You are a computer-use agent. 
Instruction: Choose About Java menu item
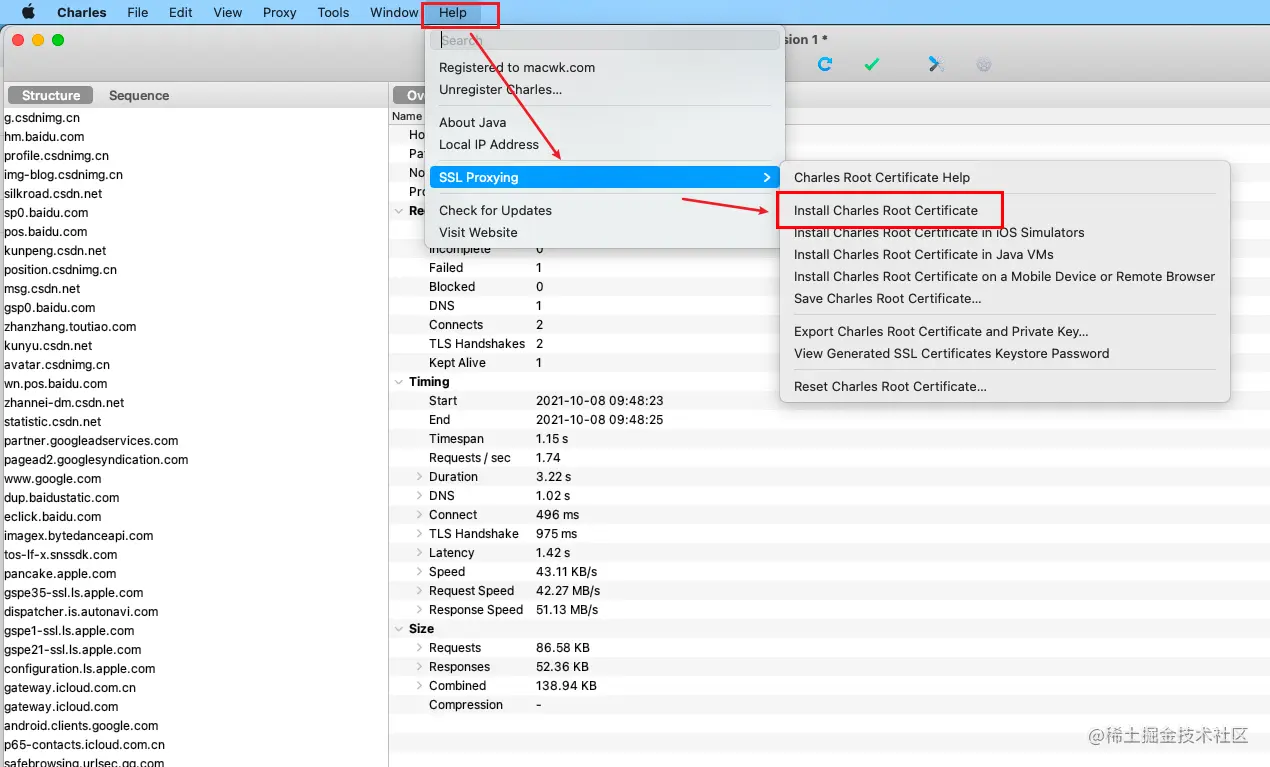coord(472,122)
